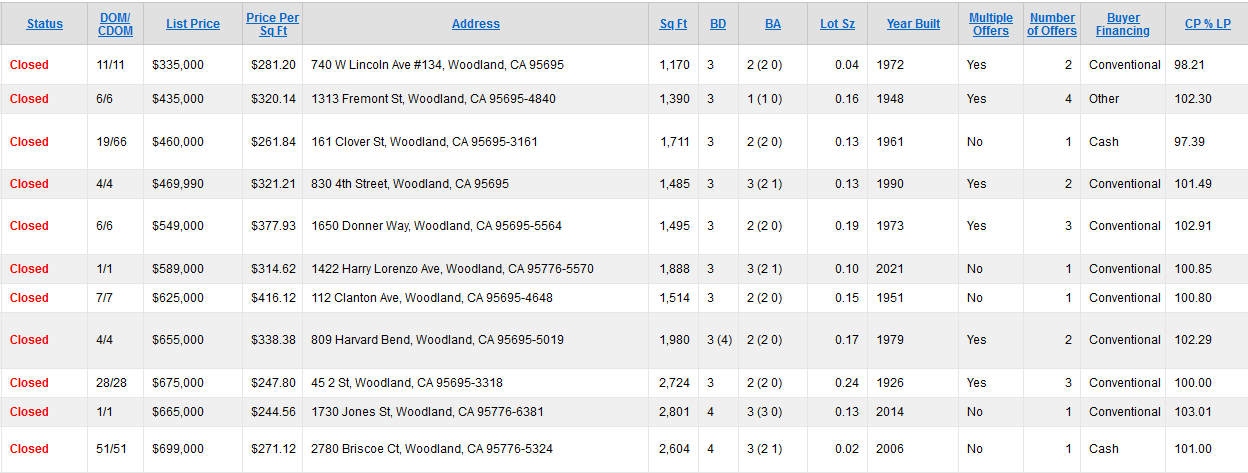
Task: Sort by Lot Sz header
Action: pyautogui.click(x=836, y=24)
